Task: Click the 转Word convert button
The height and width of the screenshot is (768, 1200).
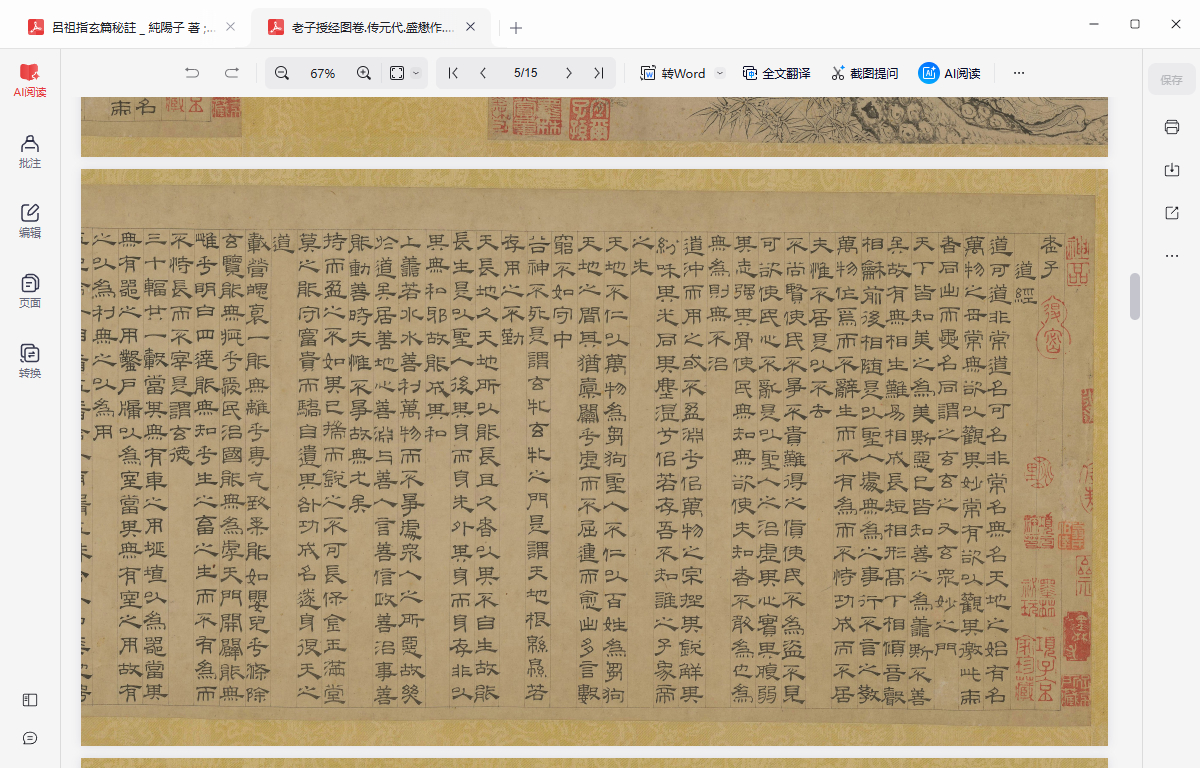Action: coord(673,73)
